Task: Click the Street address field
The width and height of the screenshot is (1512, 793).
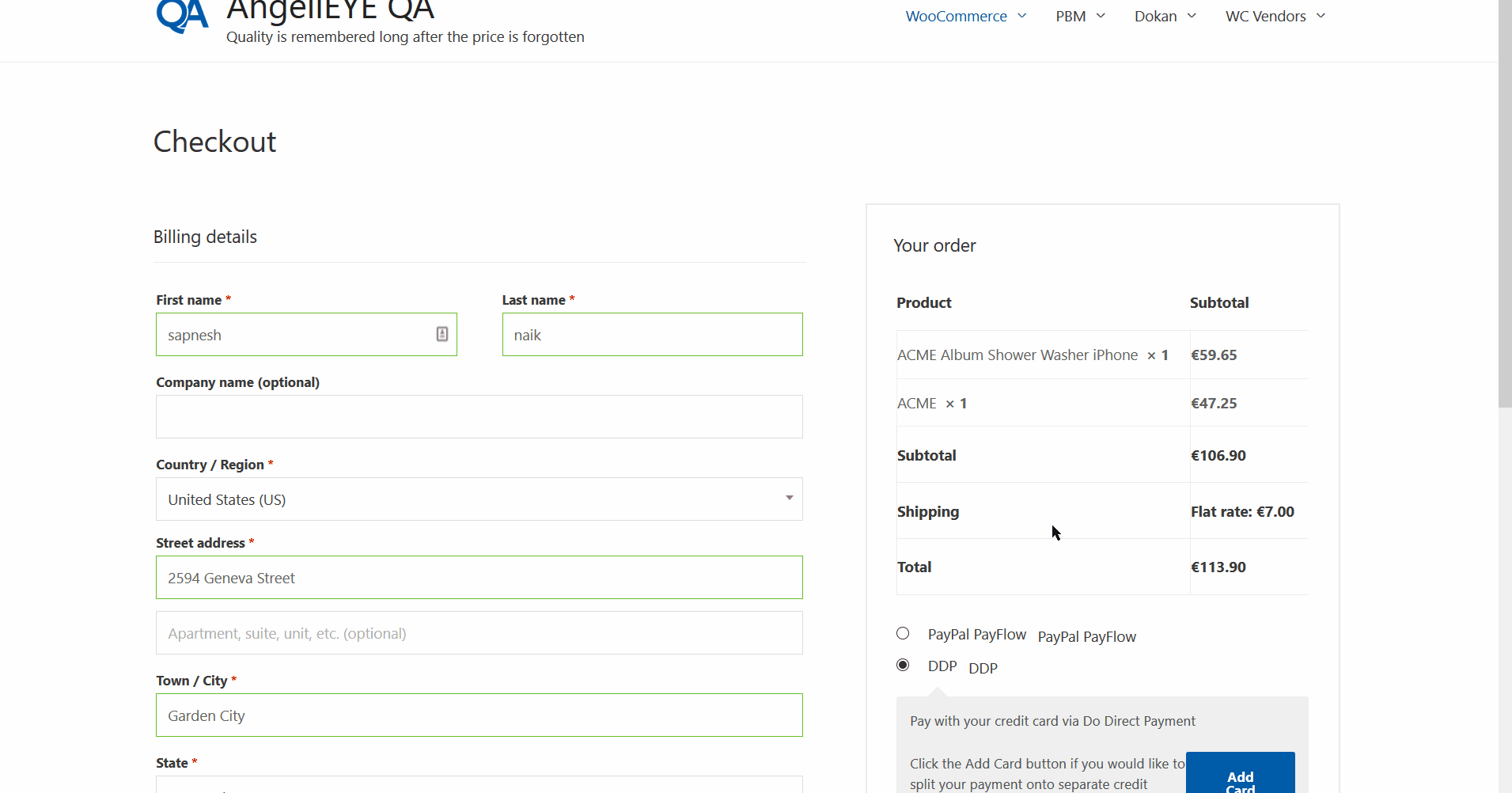Action: (x=479, y=578)
